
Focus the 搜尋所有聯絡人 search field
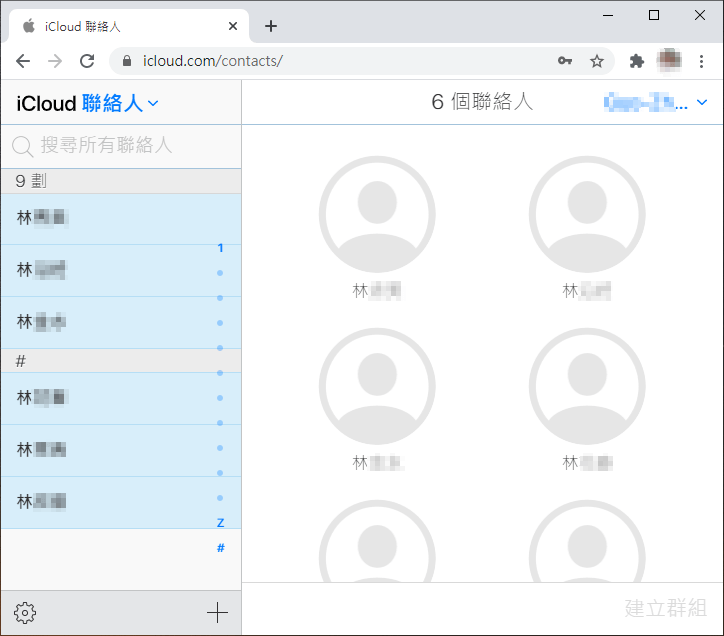tap(121, 145)
